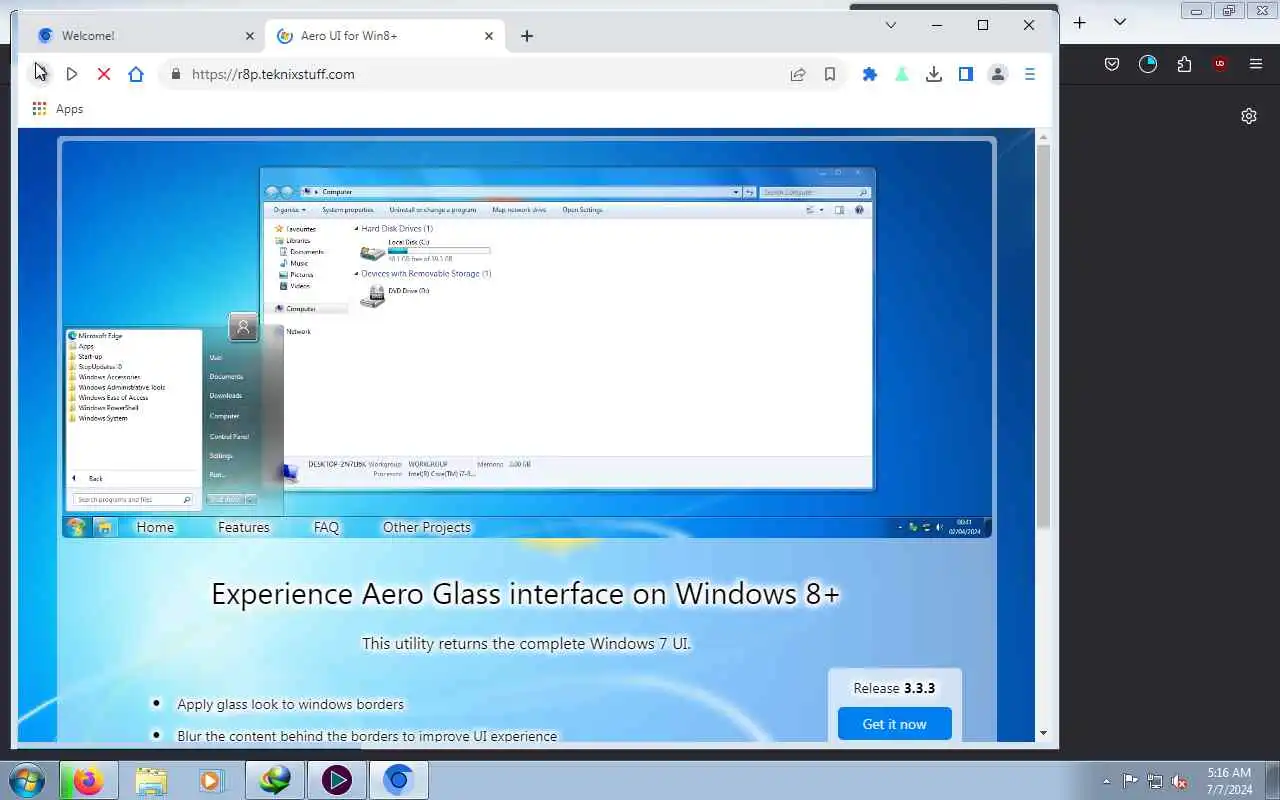This screenshot has height=800, width=1280.
Task: Click the scrollbar up arrow
Action: coord(1043,137)
